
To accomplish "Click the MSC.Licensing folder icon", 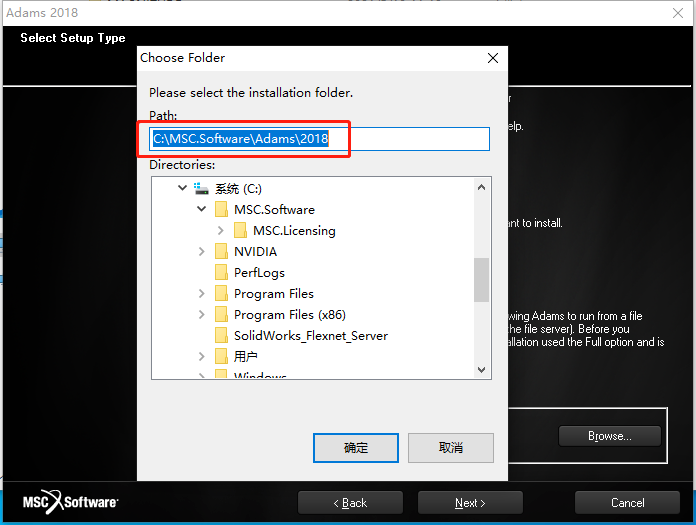I will tap(240, 230).
